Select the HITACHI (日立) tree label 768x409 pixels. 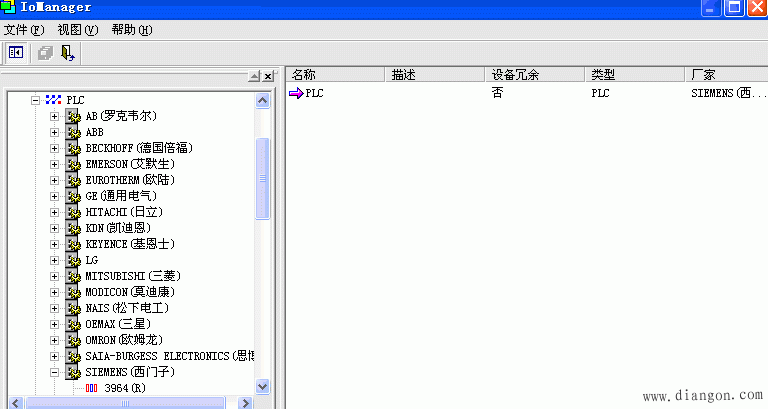click(x=124, y=212)
